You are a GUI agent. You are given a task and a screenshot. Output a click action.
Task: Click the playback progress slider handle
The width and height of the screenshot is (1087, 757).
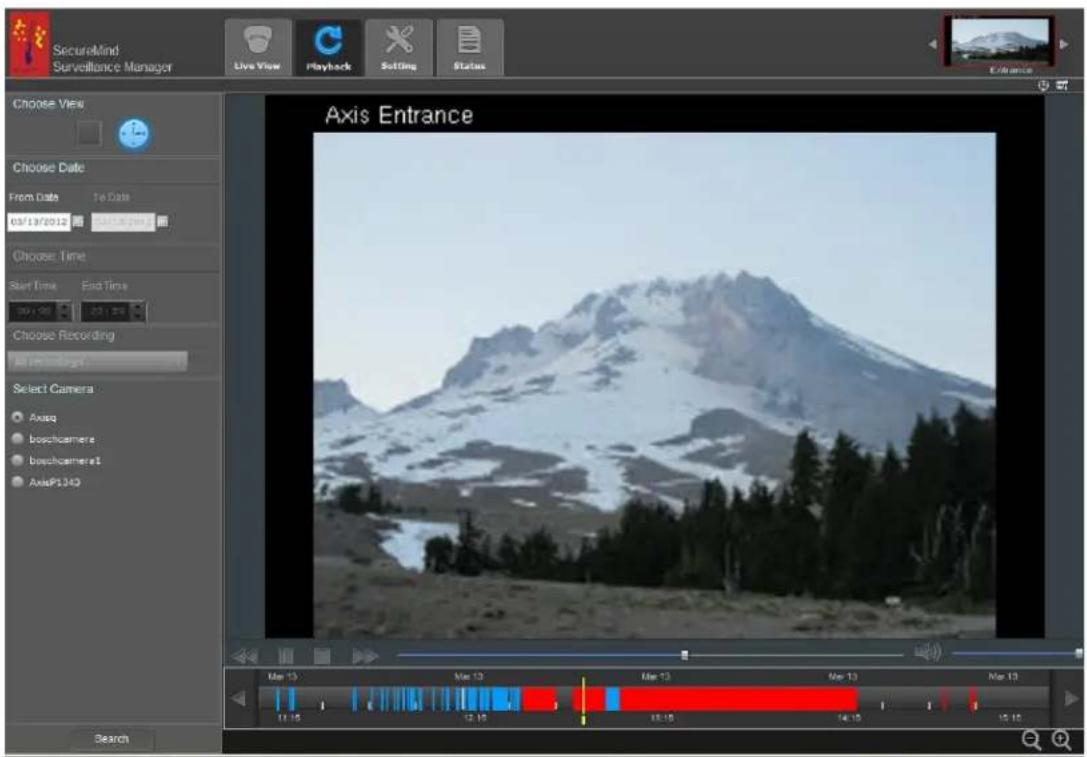[x=685, y=654]
